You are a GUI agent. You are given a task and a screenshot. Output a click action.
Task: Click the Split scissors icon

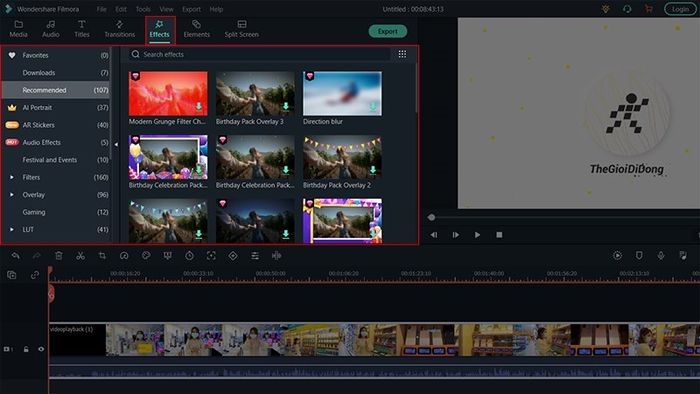pyautogui.click(x=80, y=256)
